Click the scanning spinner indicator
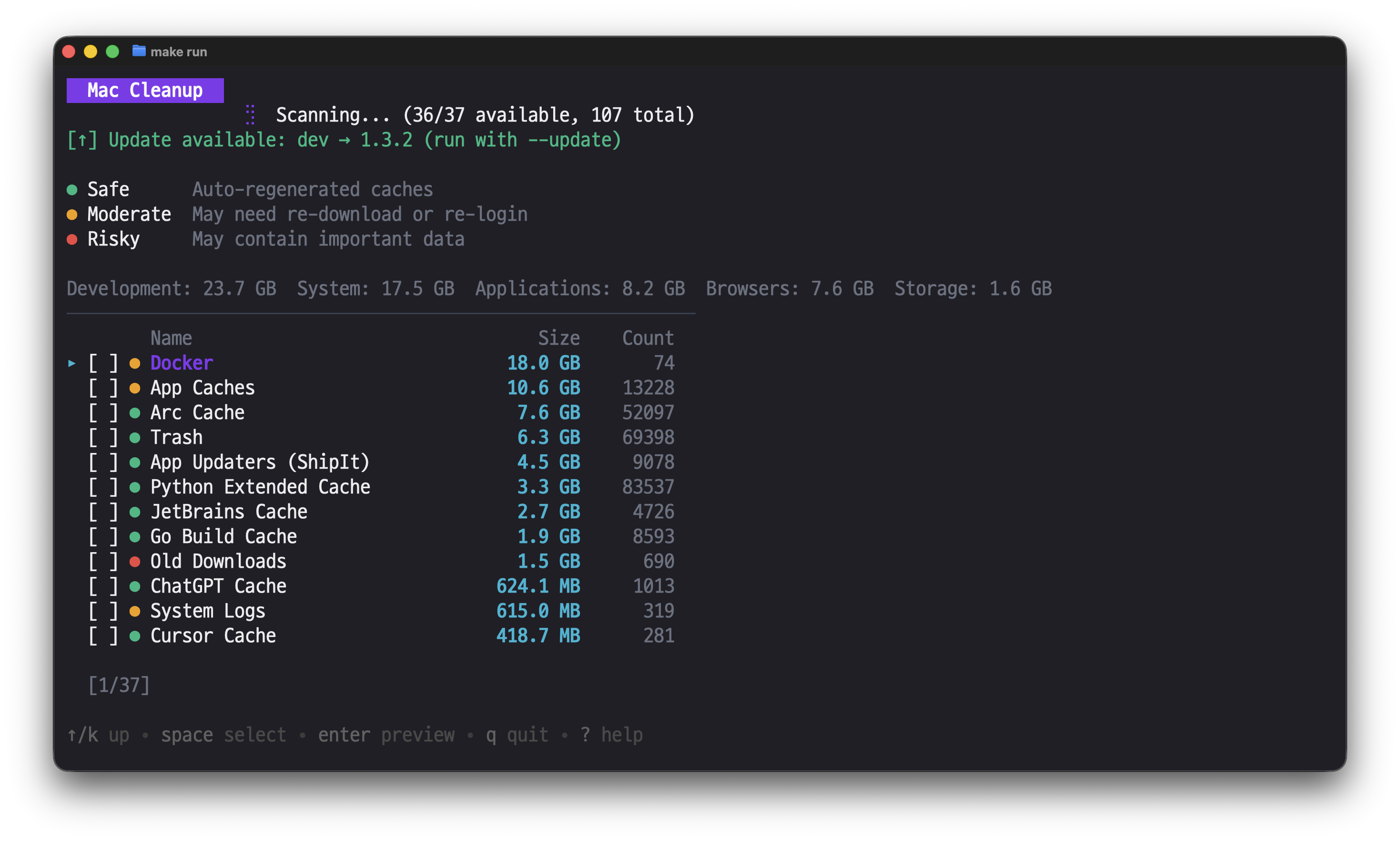Screen dimensions: 1400x842 pyautogui.click(x=250, y=114)
